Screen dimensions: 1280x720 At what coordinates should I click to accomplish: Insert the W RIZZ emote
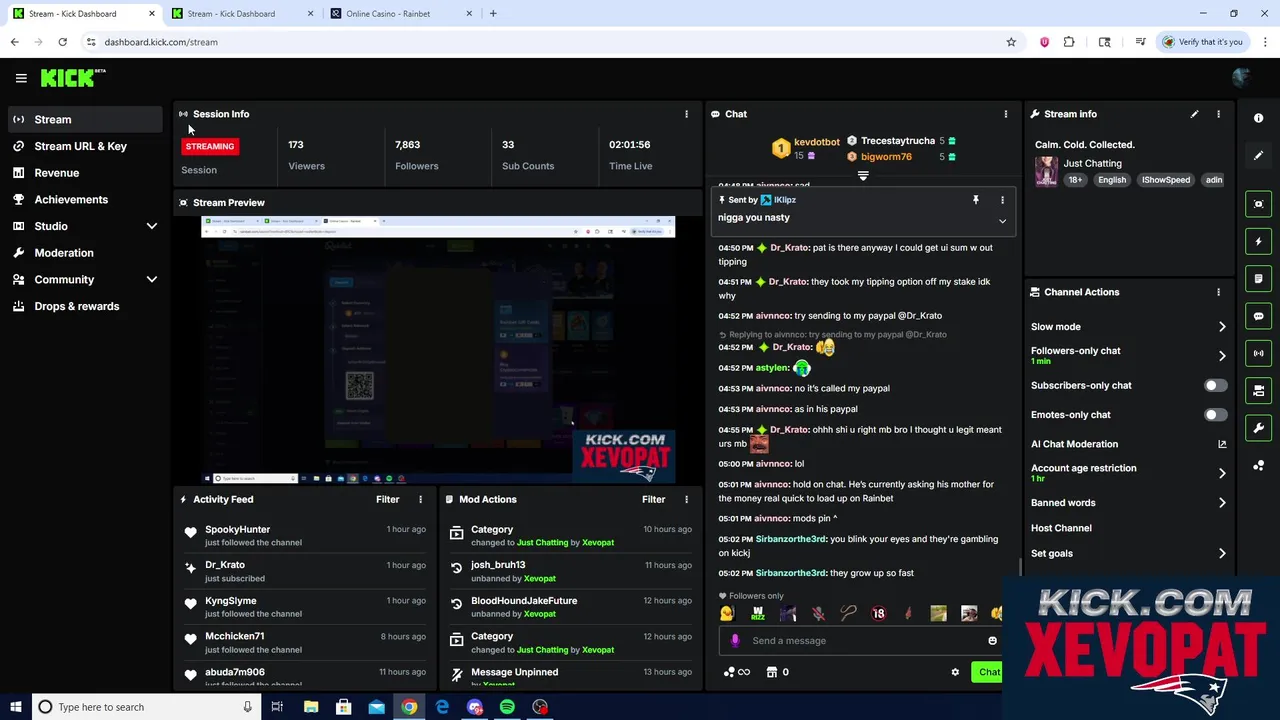758,613
